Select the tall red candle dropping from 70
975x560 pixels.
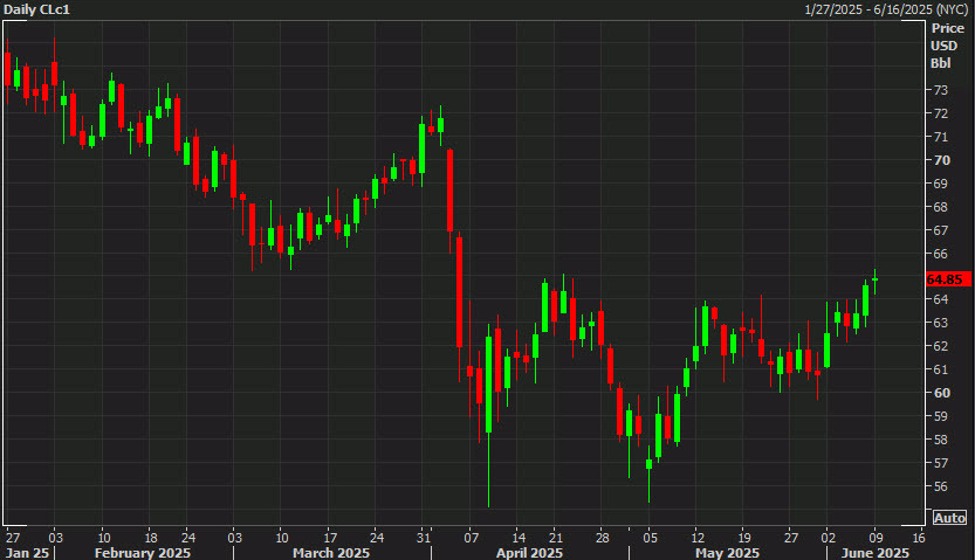451,190
